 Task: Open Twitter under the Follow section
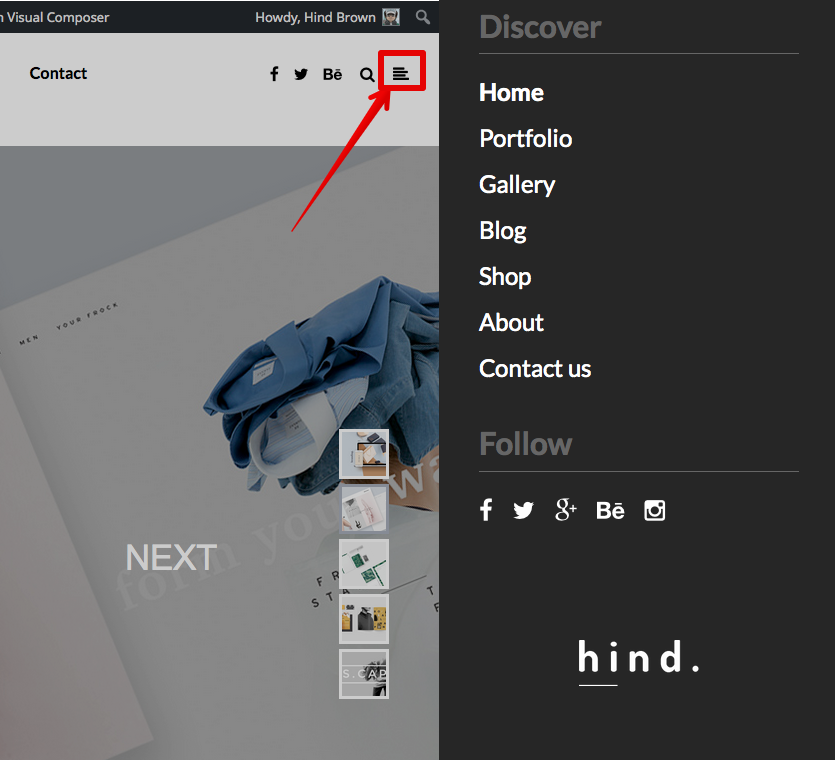(523, 510)
